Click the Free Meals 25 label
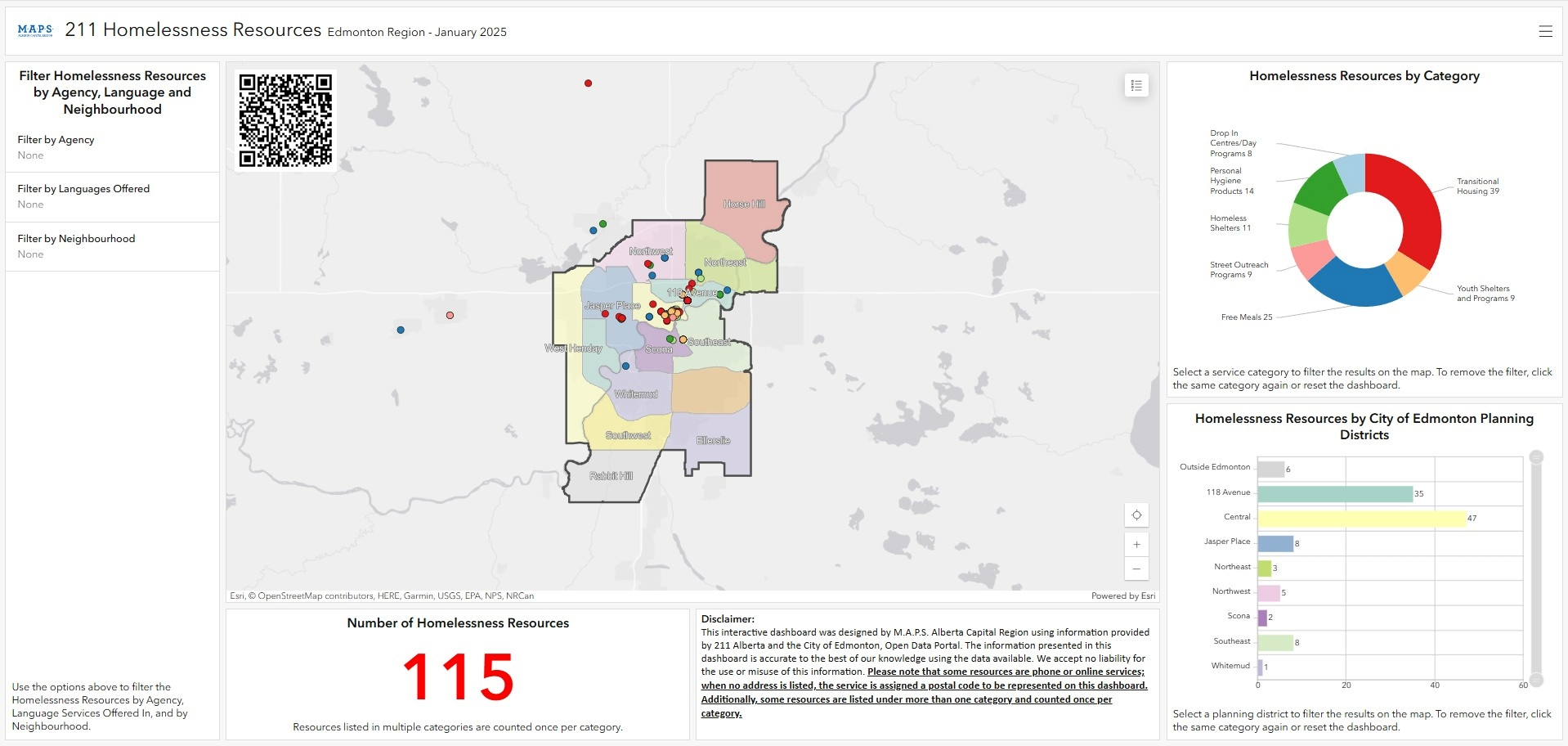1568x746 pixels. (1247, 317)
